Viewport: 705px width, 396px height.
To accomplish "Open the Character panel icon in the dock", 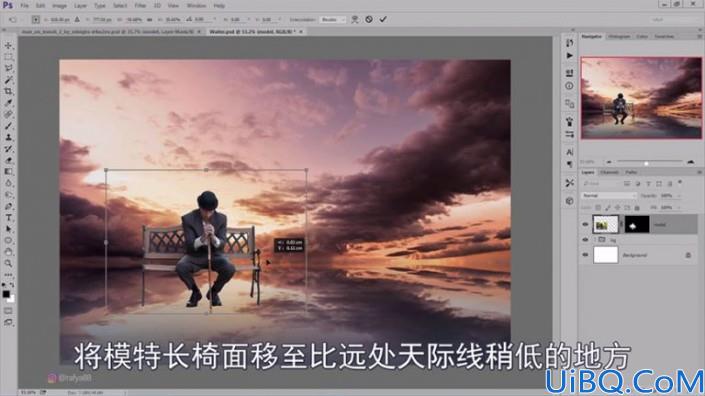I will pyautogui.click(x=570, y=152).
